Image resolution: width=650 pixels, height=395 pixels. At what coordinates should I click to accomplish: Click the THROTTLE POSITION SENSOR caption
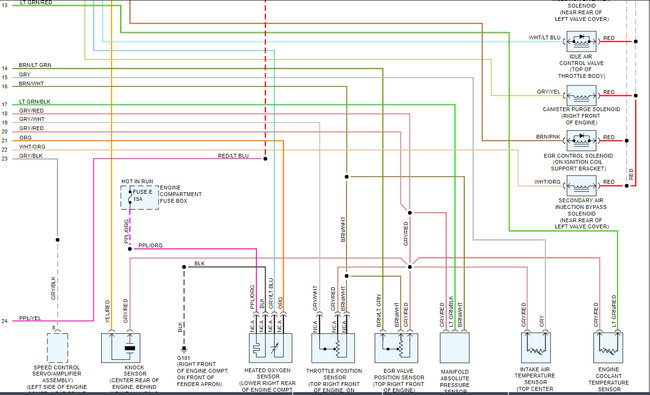334,380
